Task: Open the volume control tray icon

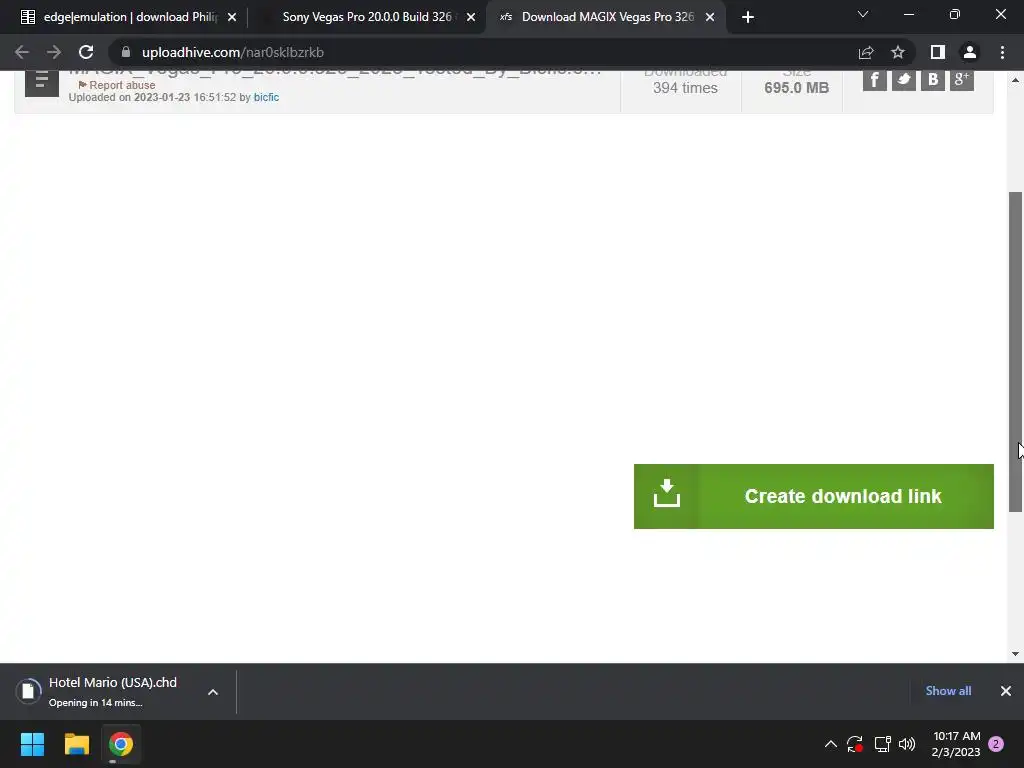Action: coord(906,744)
